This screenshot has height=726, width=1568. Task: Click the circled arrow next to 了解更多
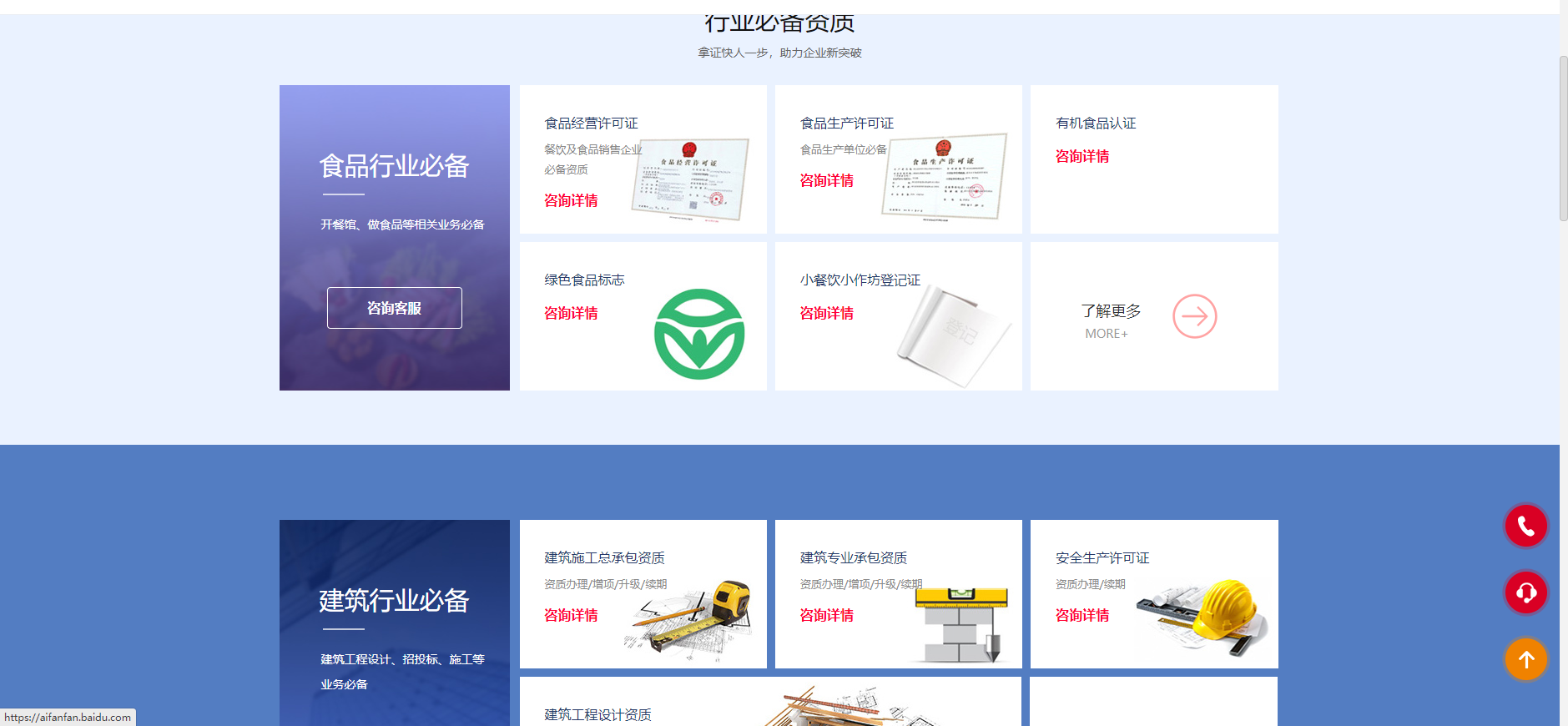pyautogui.click(x=1194, y=316)
